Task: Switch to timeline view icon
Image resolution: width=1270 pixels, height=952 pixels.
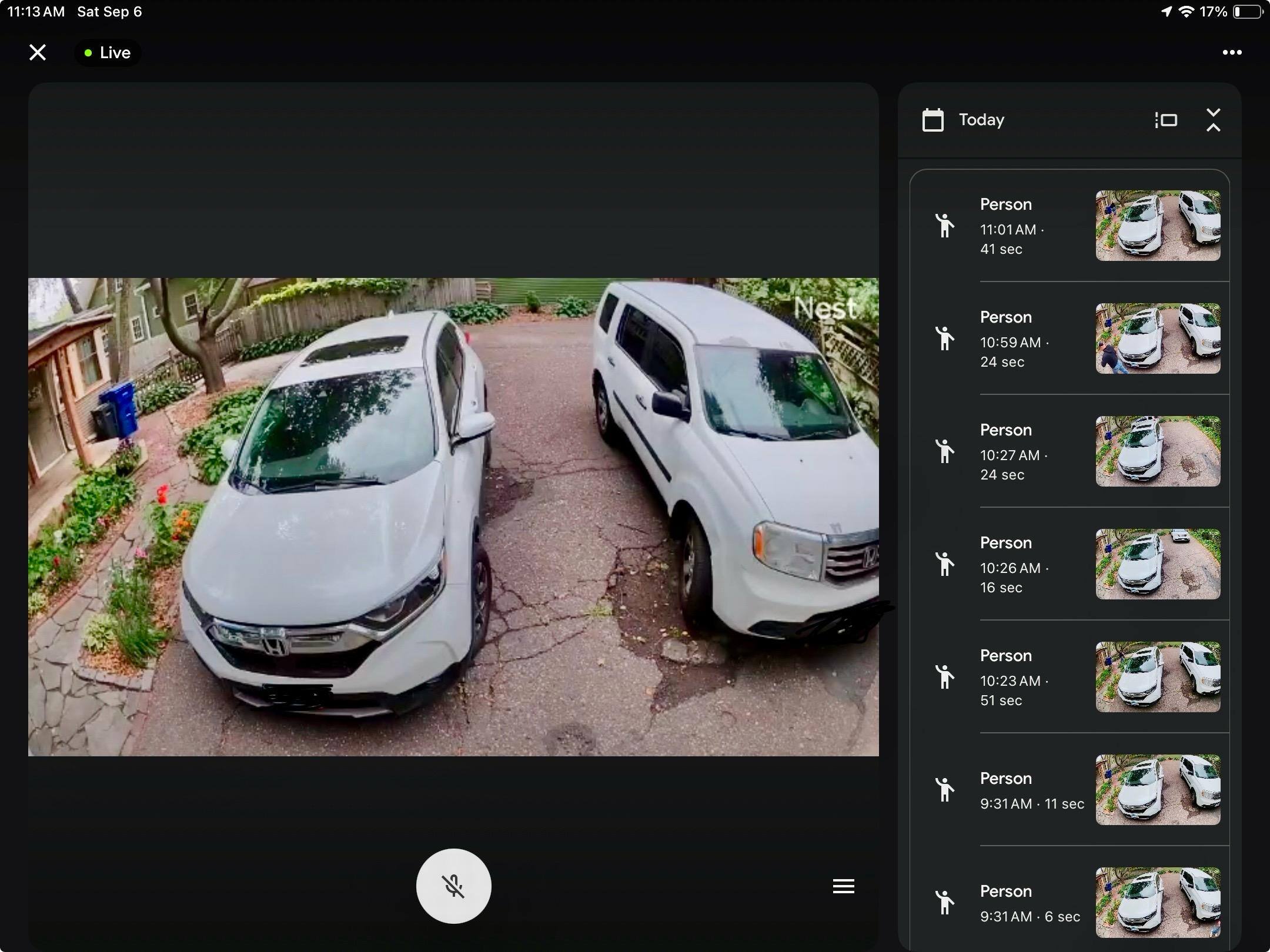Action: click(1166, 120)
